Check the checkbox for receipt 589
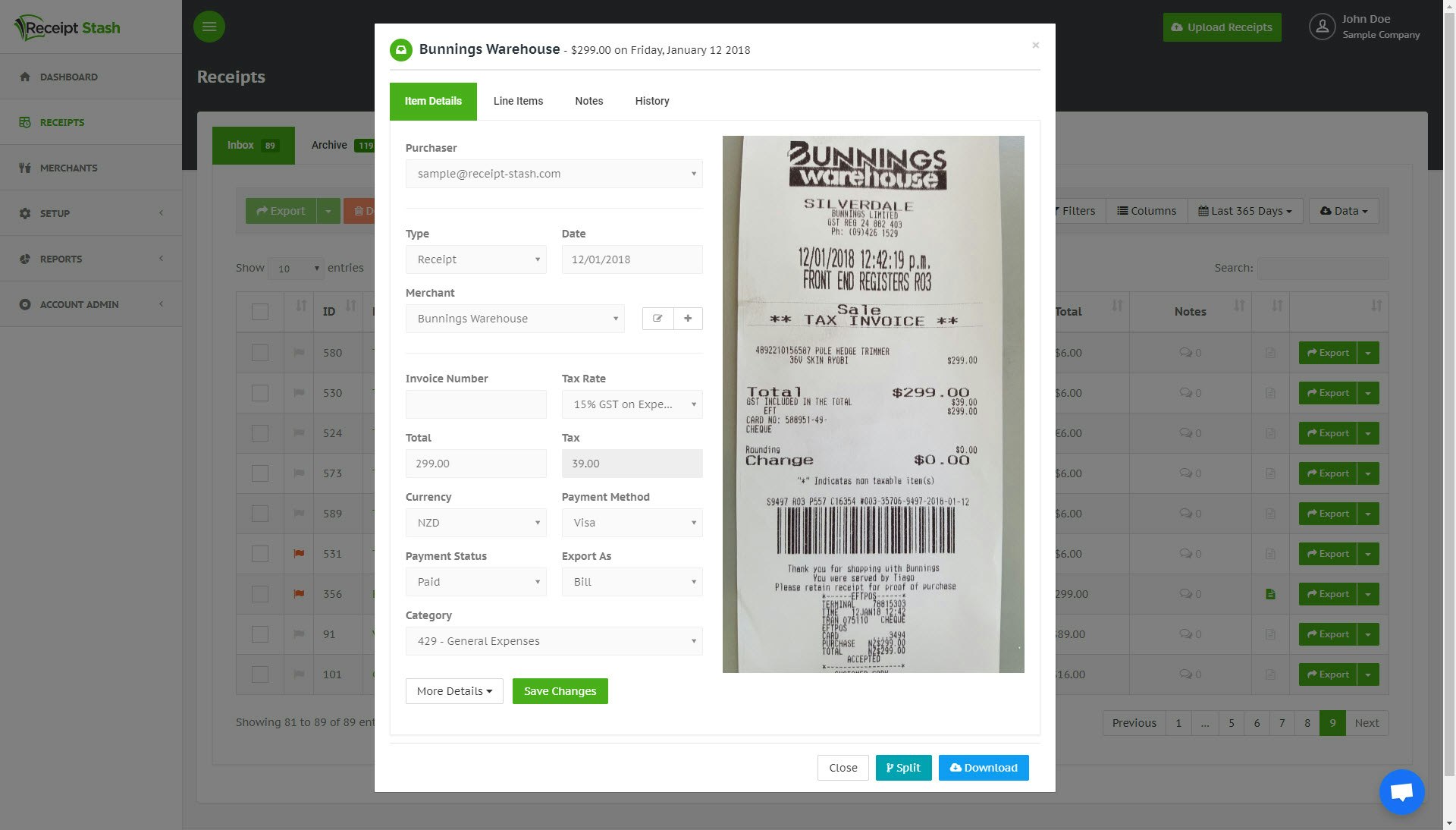This screenshot has width=1456, height=830. click(x=260, y=514)
